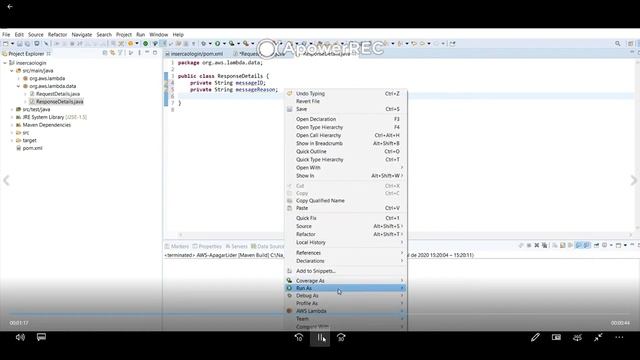The image size is (640, 360).
Task: Choose Quick Outline in context menu
Action: click(x=345, y=151)
